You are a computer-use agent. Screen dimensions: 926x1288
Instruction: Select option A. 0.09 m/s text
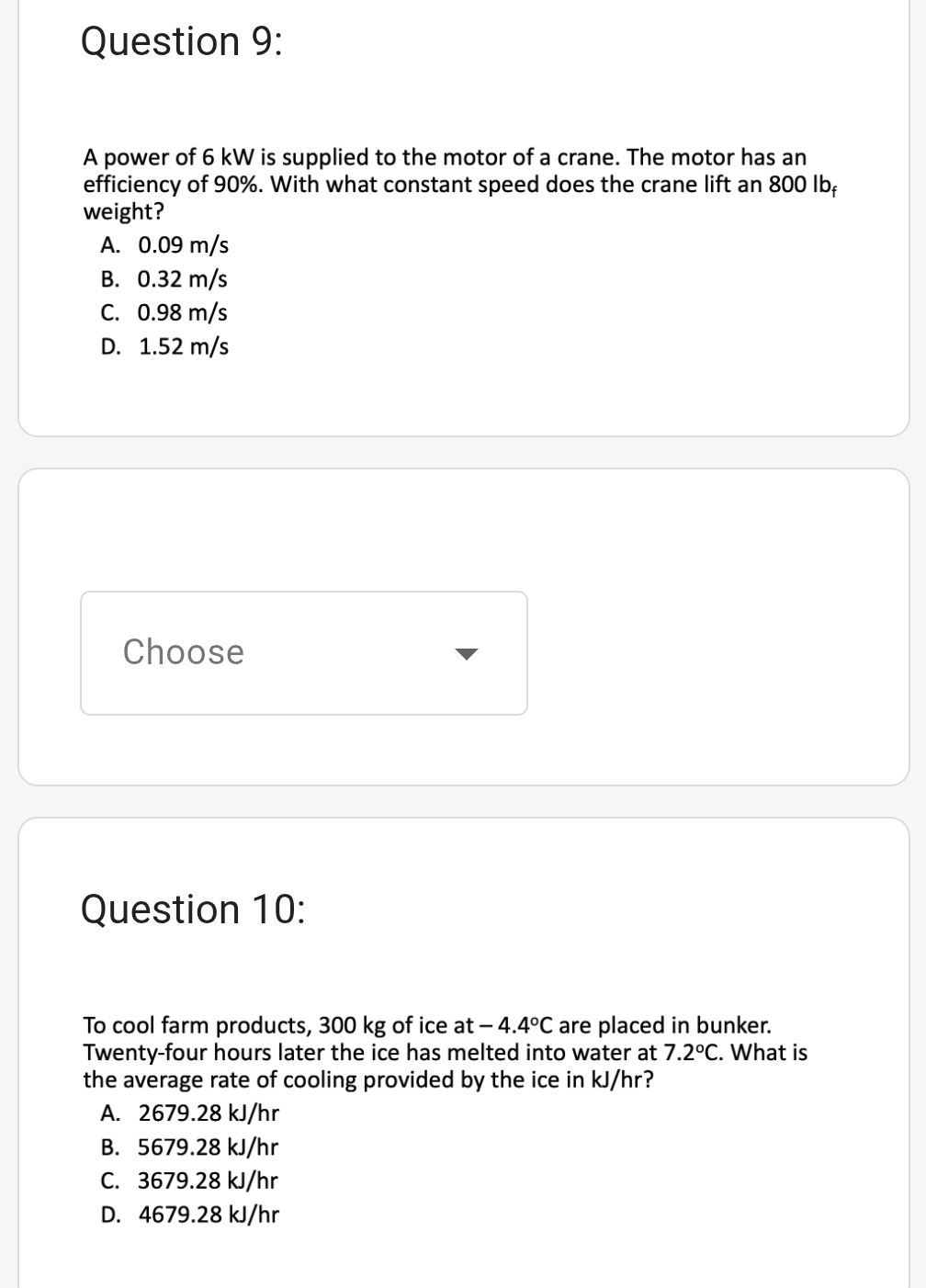pos(165,245)
